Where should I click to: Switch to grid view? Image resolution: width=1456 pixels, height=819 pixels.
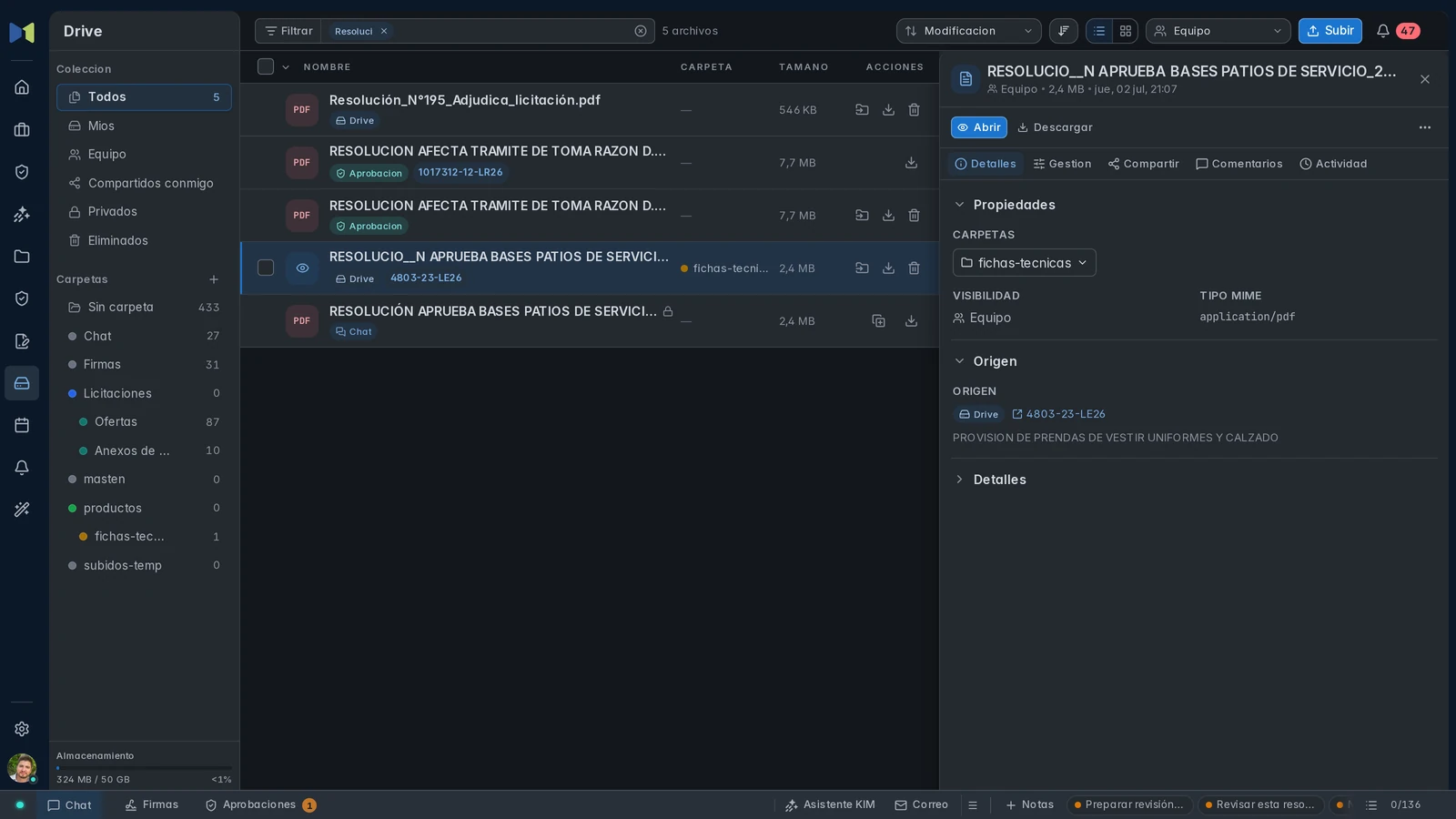pos(1126,31)
